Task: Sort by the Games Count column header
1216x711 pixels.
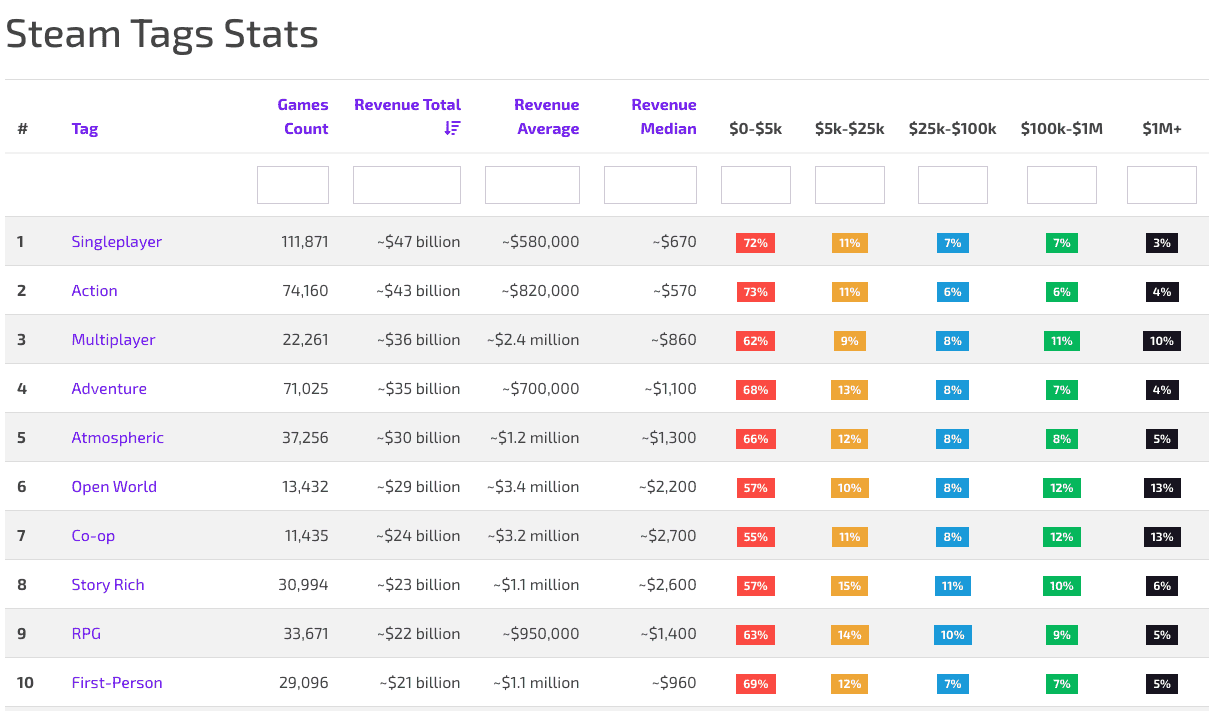Action: (303, 116)
